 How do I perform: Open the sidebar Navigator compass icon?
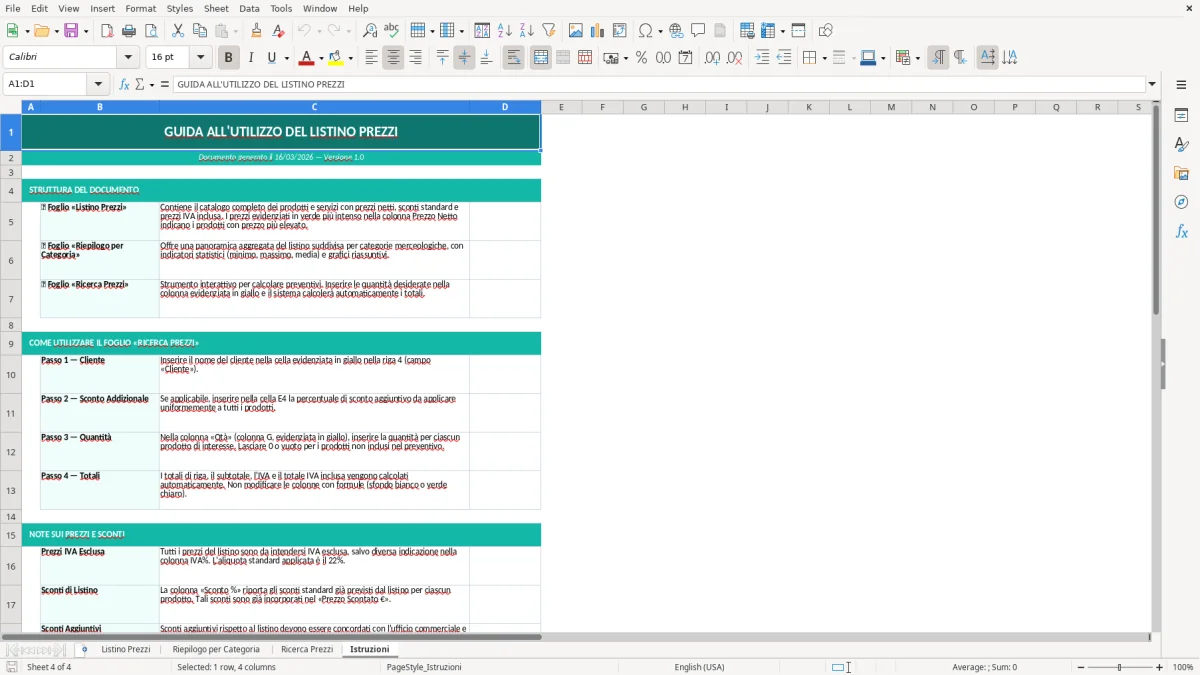coord(1181,202)
